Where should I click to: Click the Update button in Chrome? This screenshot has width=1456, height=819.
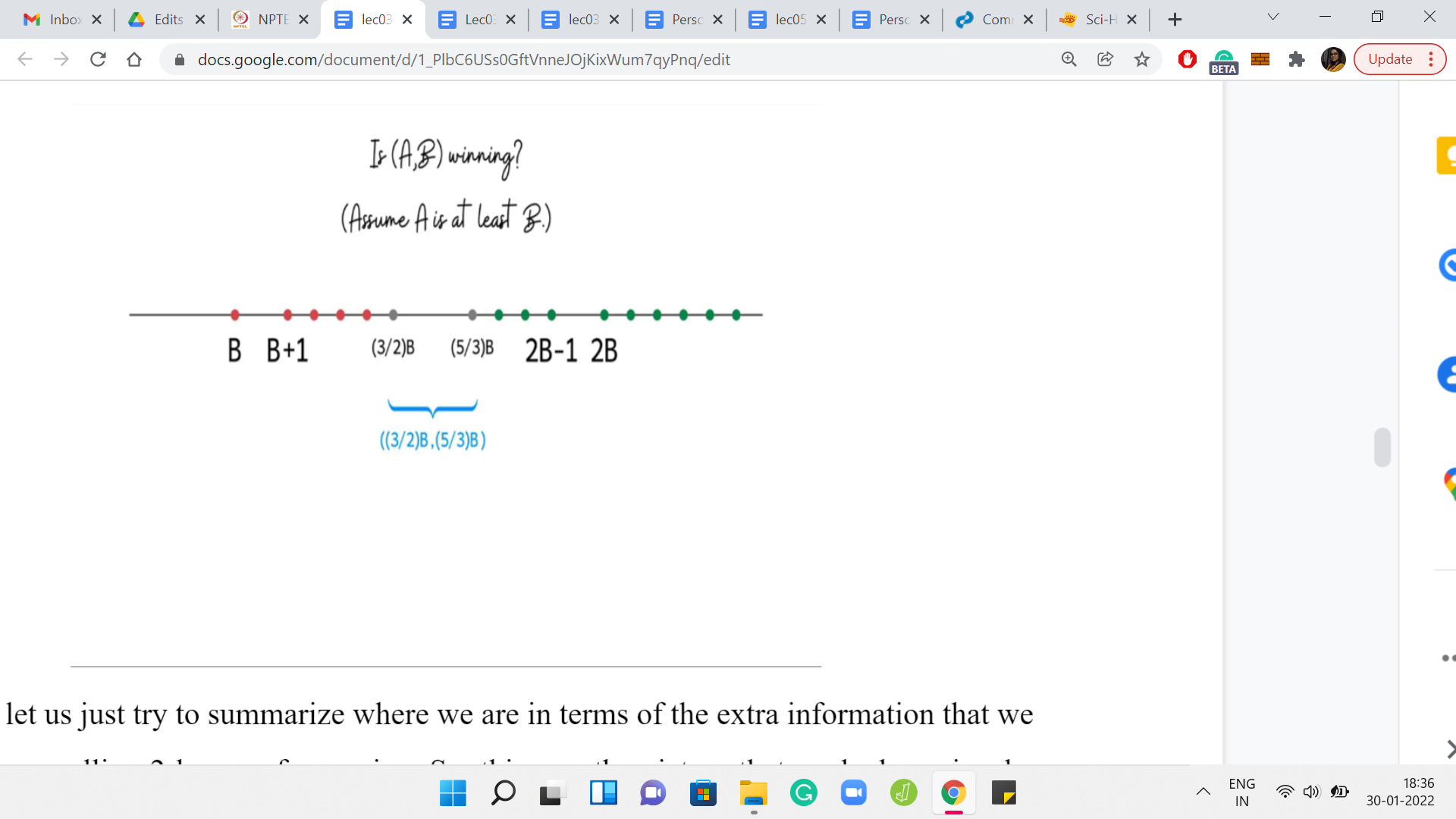[x=1391, y=59]
